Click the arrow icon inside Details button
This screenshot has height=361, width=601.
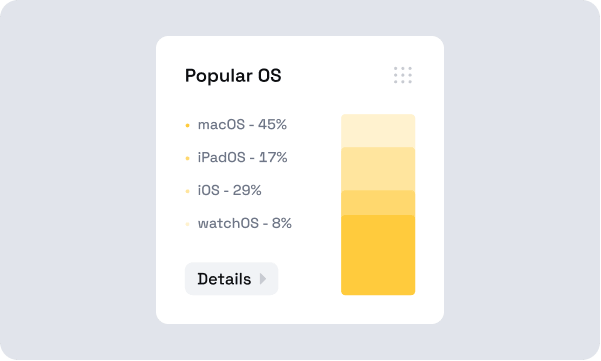pyautogui.click(x=263, y=279)
